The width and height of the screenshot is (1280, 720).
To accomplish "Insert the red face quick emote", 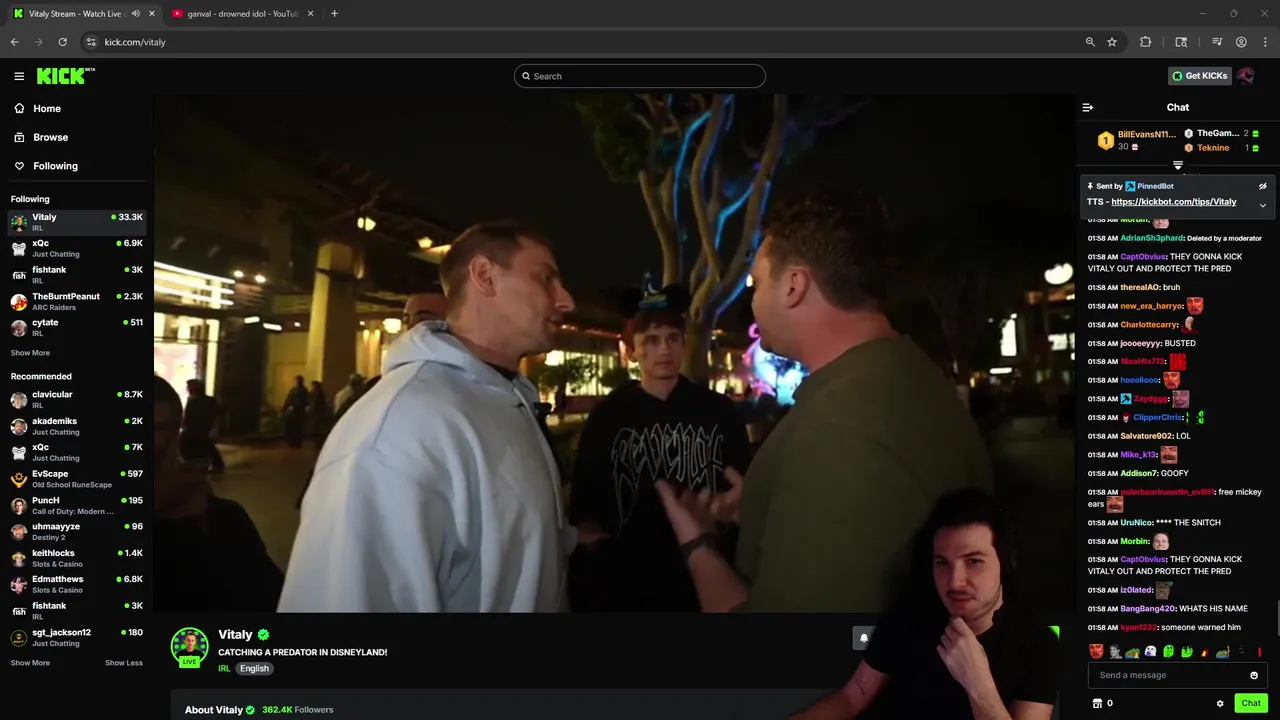I will tap(1096, 652).
